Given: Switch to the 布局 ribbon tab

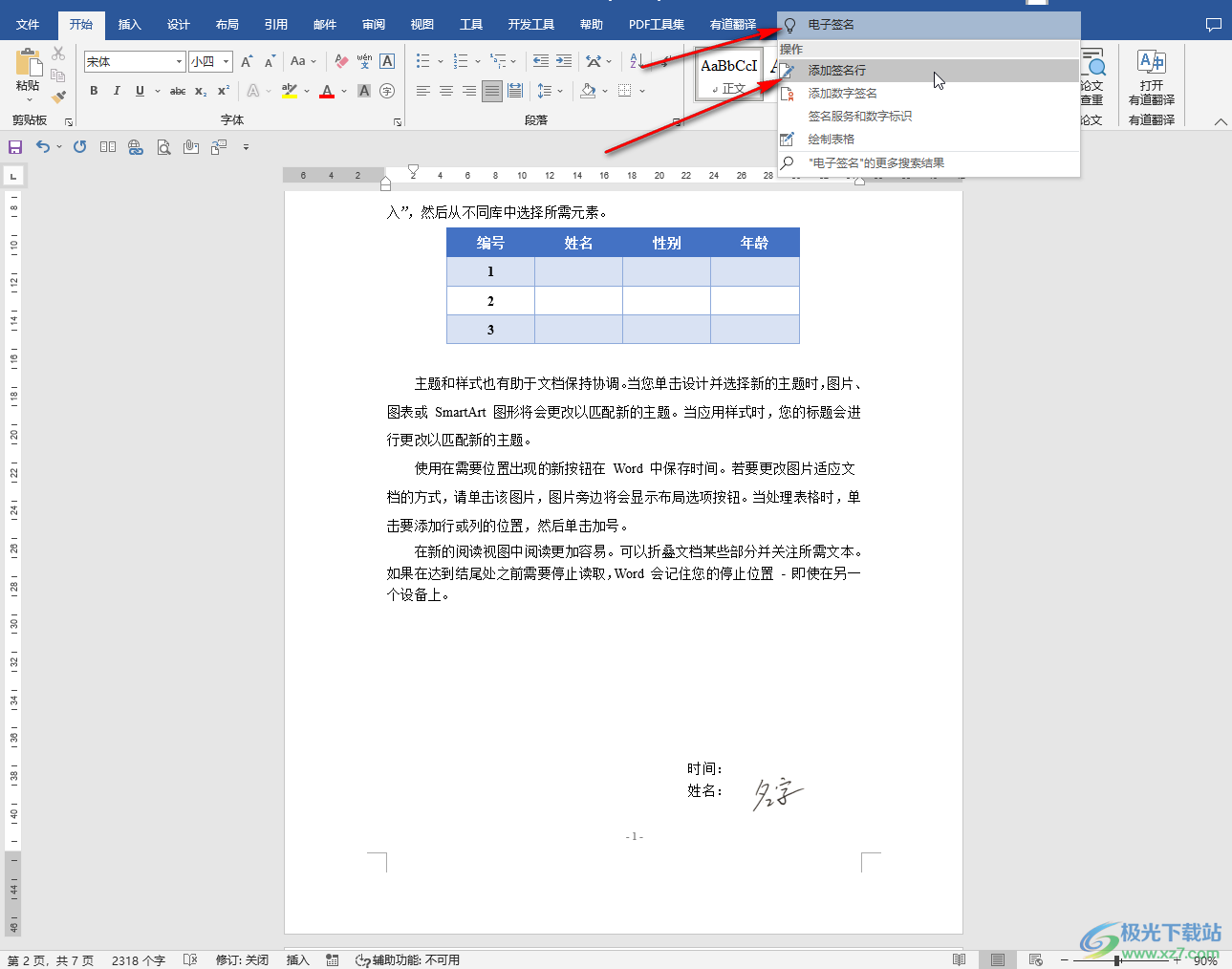Looking at the screenshot, I should point(227,24).
